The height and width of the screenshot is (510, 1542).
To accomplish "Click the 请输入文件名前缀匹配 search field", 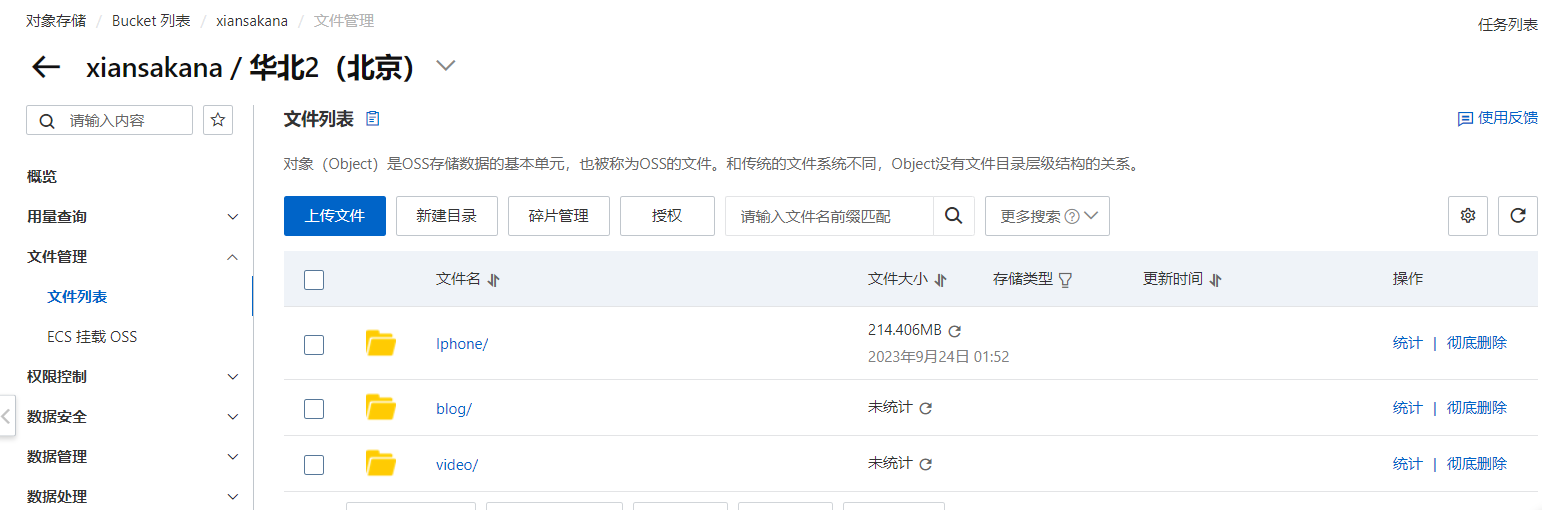I will click(830, 216).
